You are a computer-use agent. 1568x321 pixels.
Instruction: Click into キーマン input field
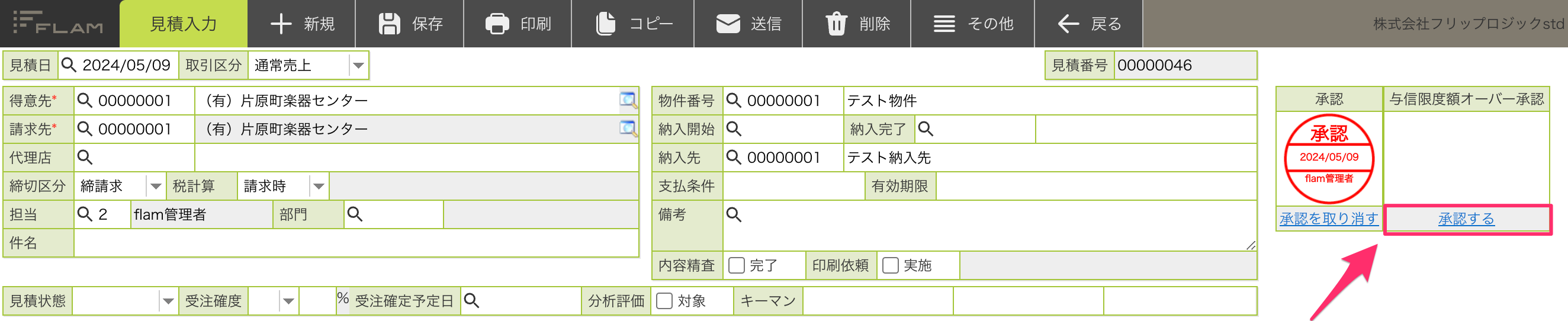click(878, 301)
